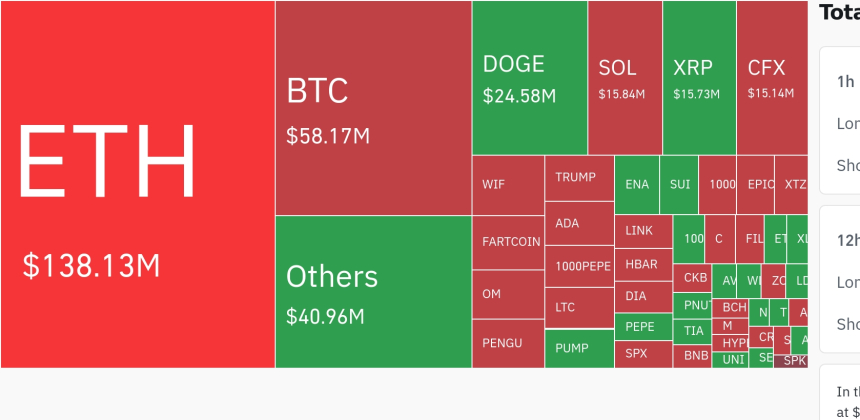The image size is (860, 420).
Task: Select the OM tile
Action: click(x=508, y=294)
